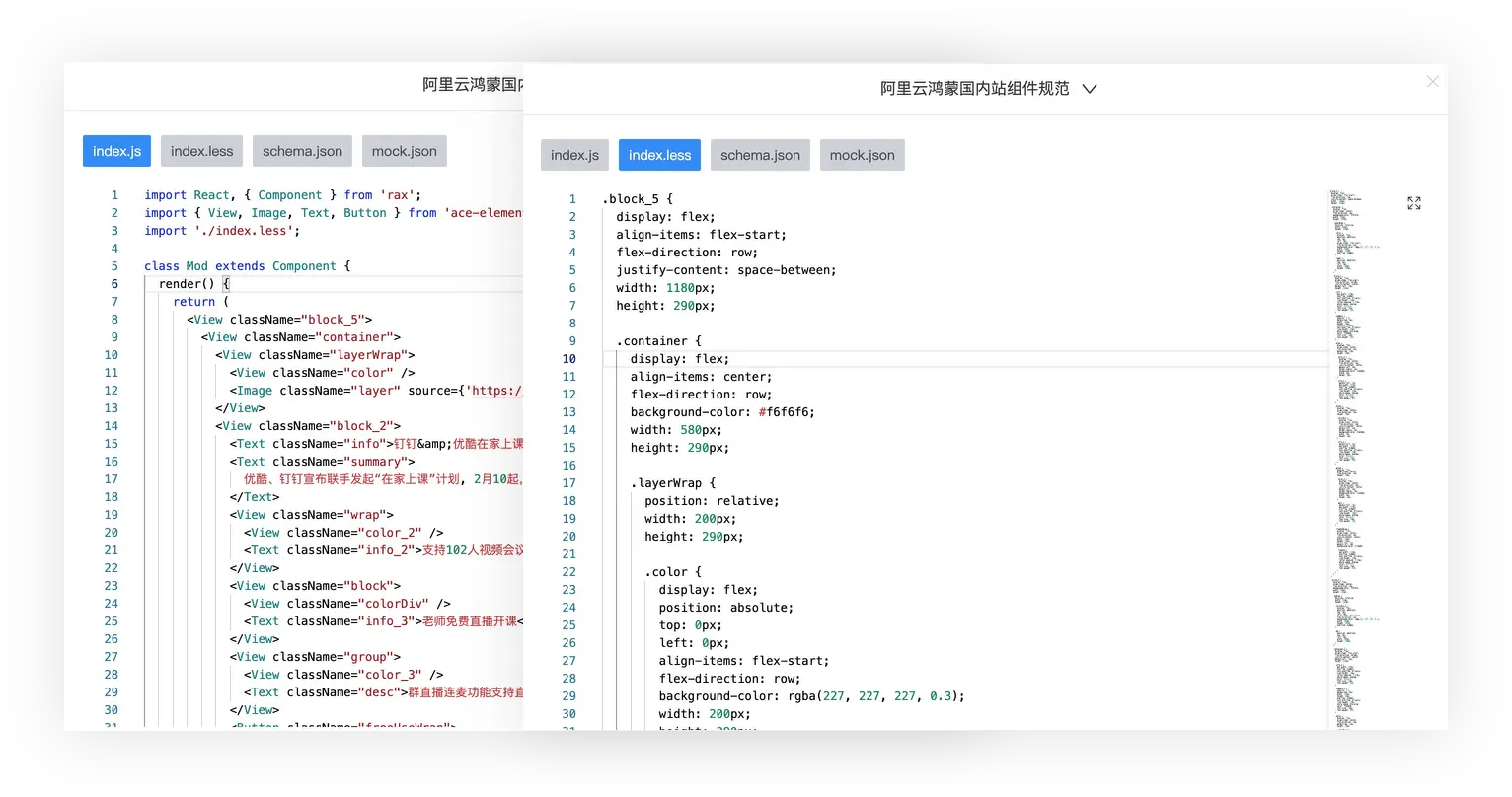The image size is (1512, 797).
Task: Click the View className="block_5" line
Action: [x=279, y=320]
